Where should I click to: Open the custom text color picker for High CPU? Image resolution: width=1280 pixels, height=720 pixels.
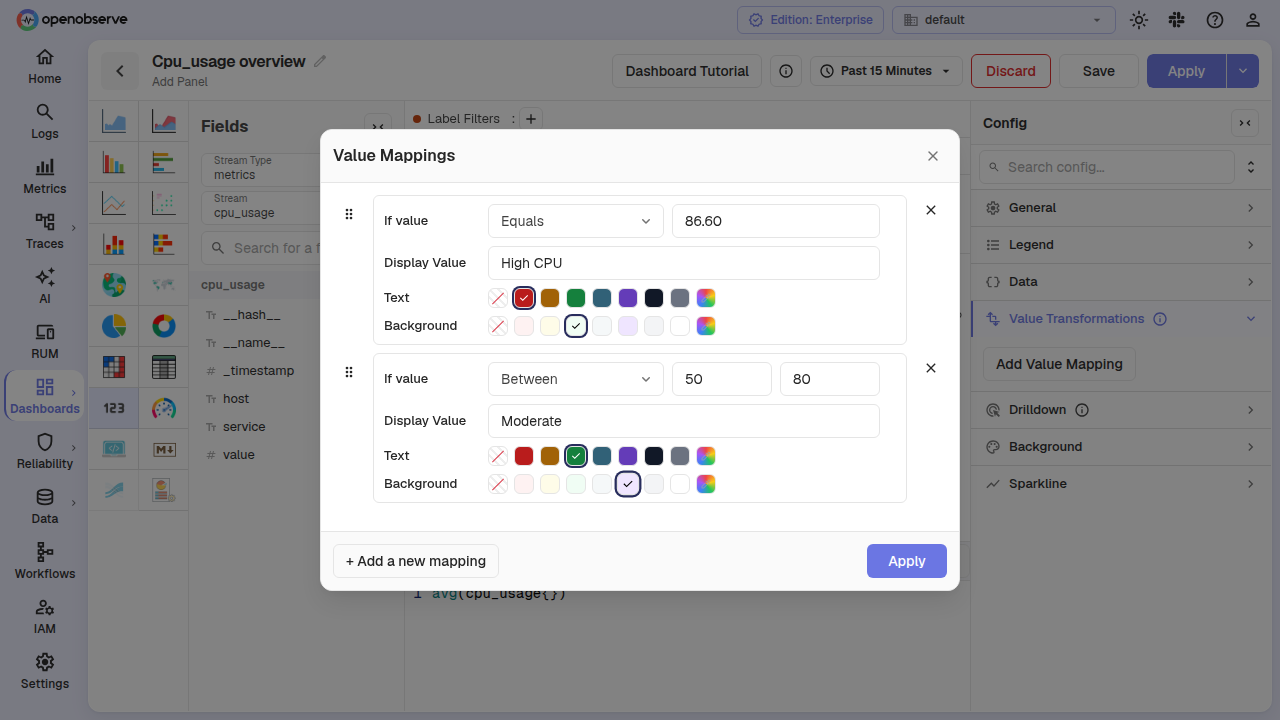706,298
